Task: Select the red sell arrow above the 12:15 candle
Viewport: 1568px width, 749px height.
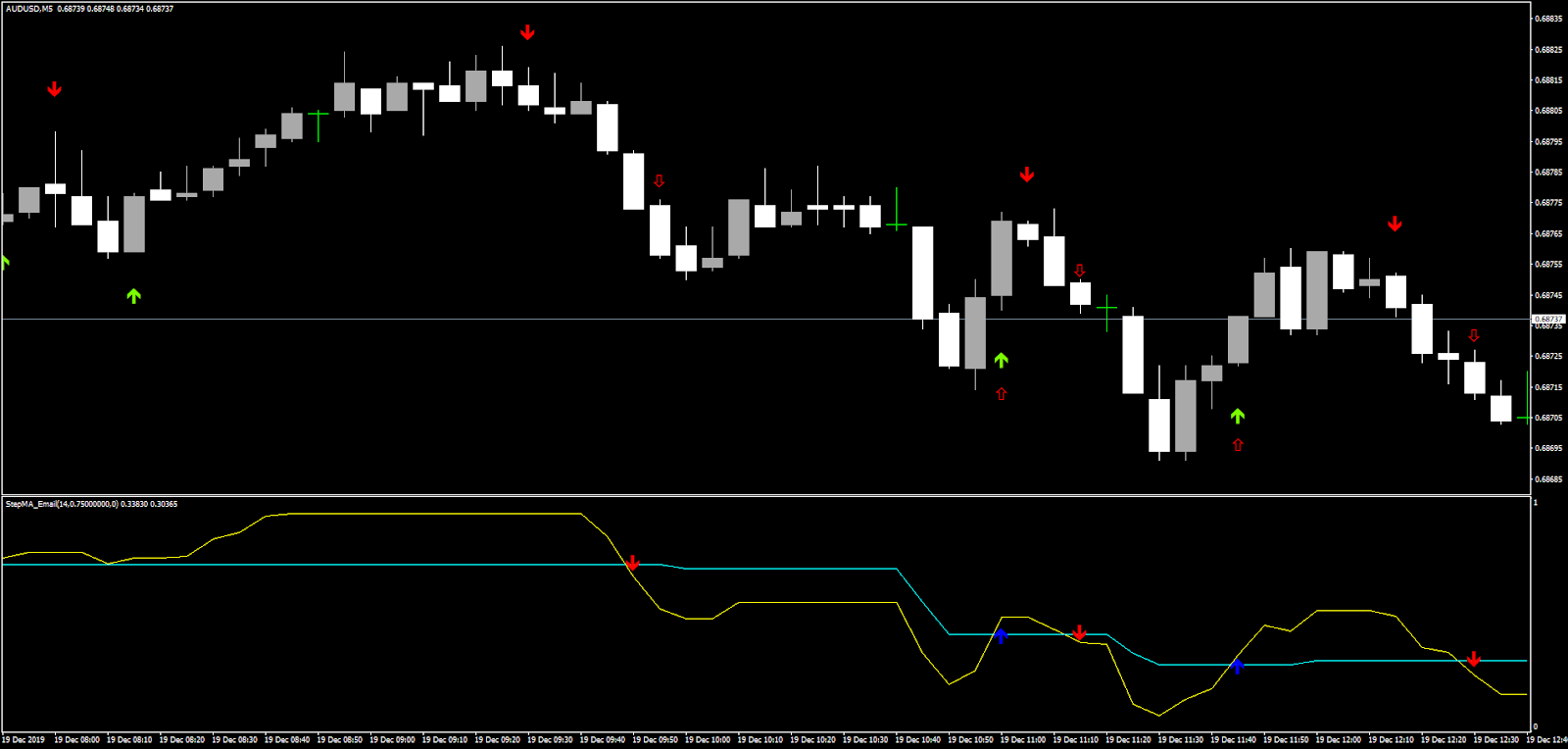Action: [1395, 224]
